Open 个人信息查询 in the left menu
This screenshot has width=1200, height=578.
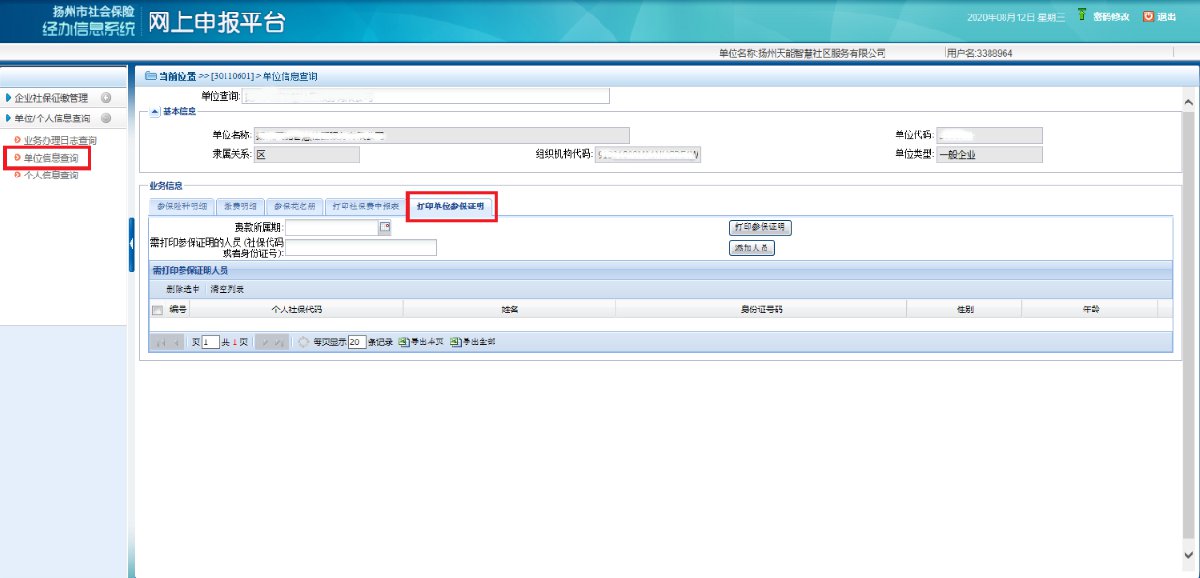(x=50, y=176)
